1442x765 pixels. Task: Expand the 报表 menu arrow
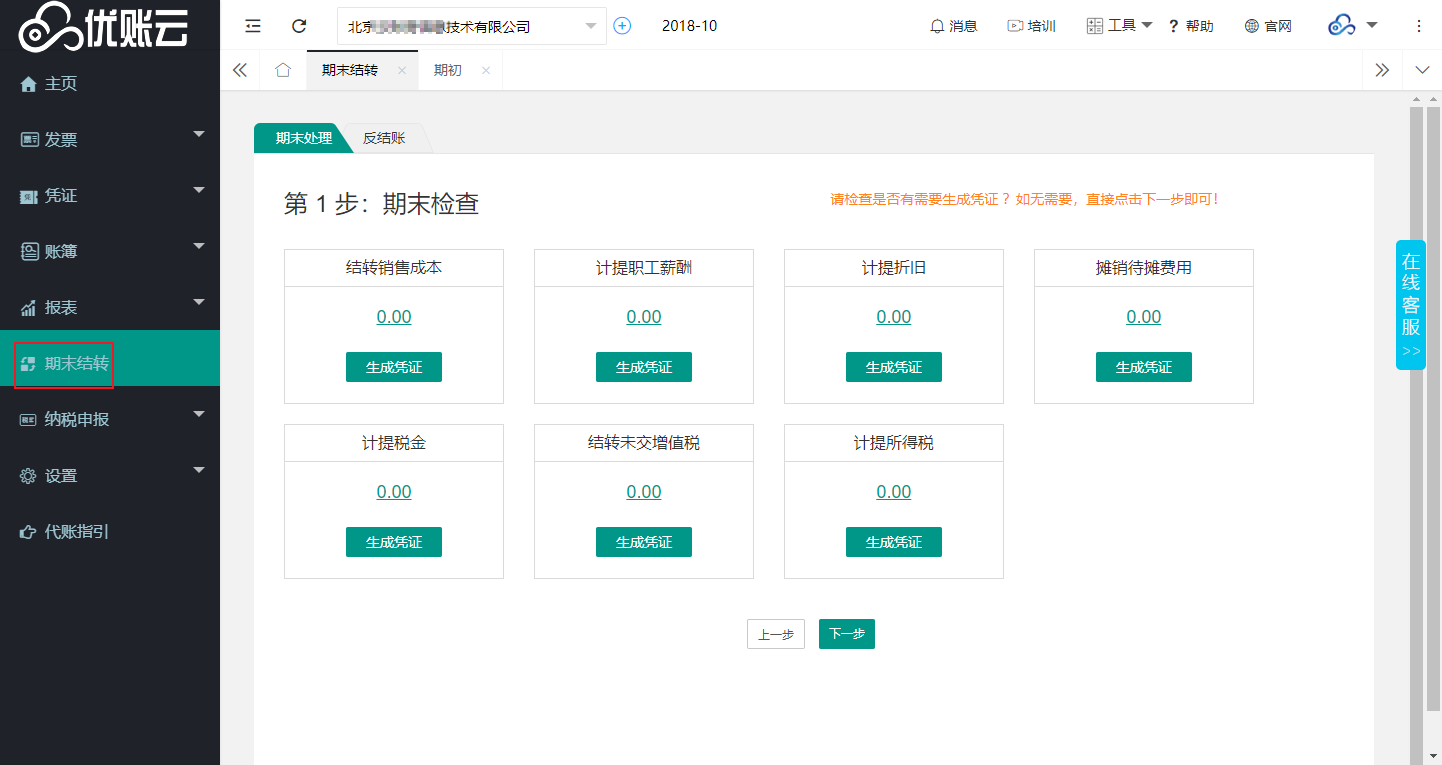click(x=199, y=302)
